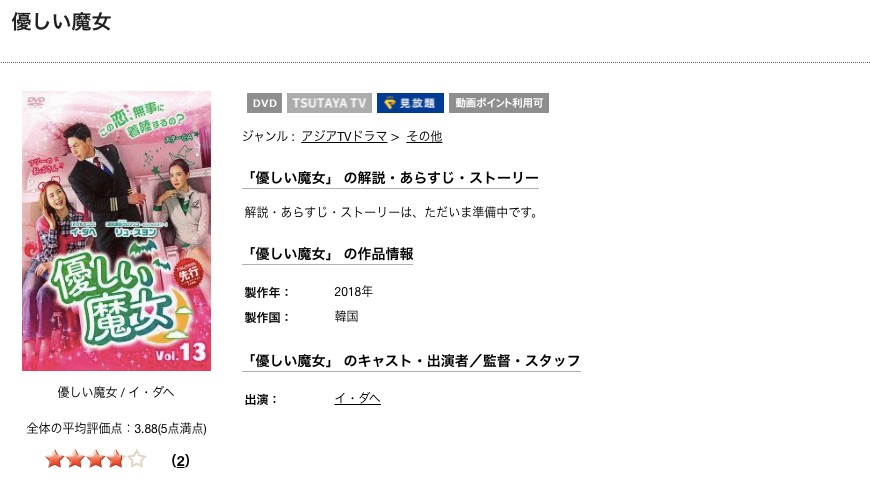871x481 pixels.
Task: Click the 優しい魔女 / イ・ダヘ caption
Action: point(116,392)
